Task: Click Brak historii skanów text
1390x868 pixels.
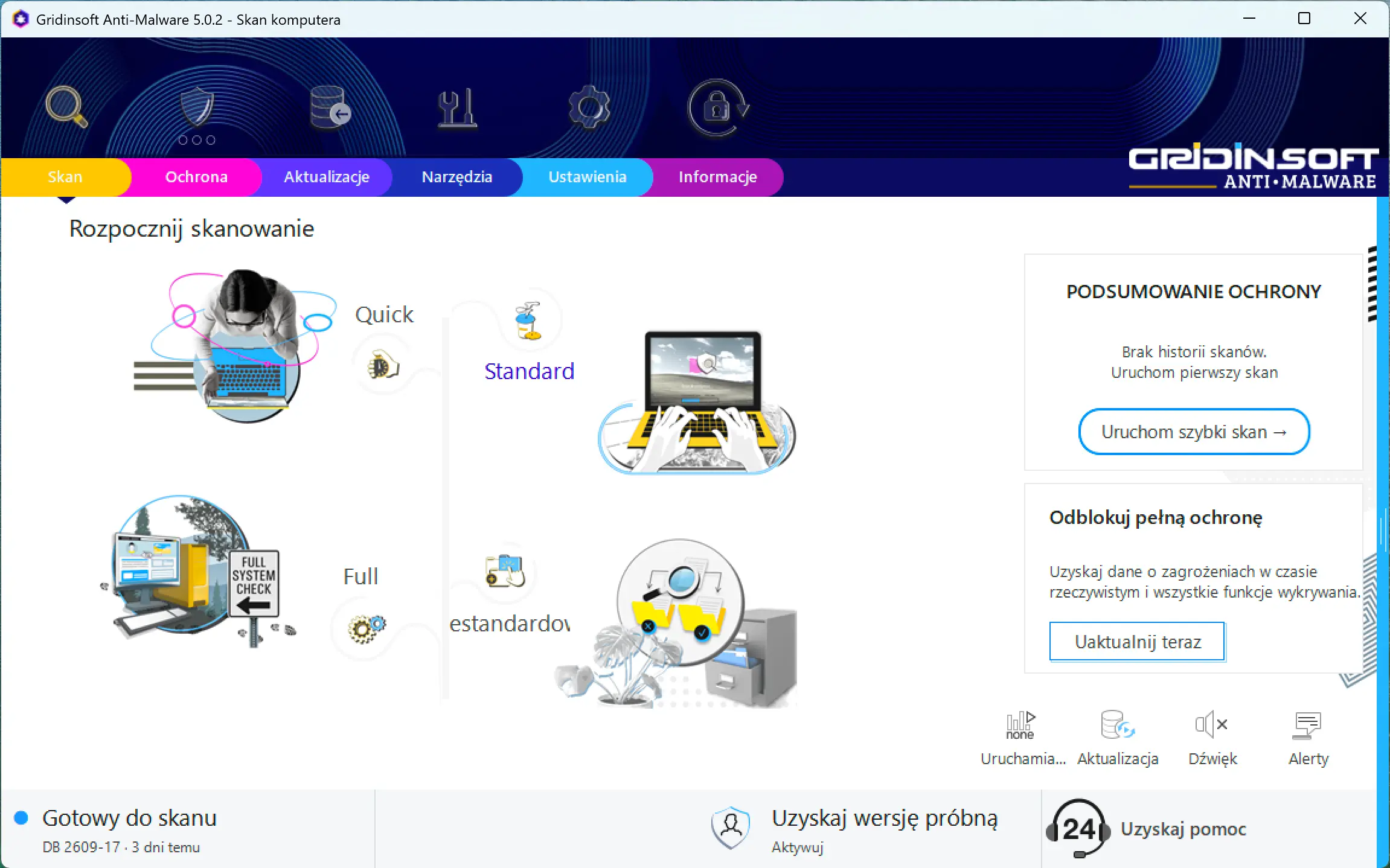Action: [1194, 352]
